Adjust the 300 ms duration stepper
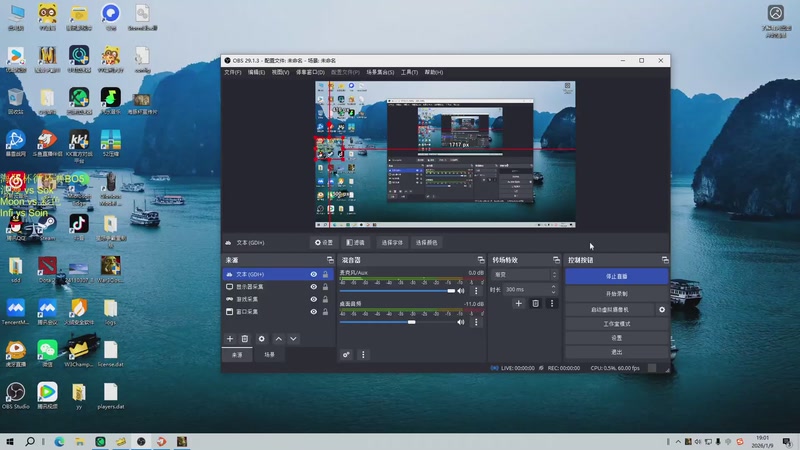Viewport: 800px width, 450px height. 554,289
